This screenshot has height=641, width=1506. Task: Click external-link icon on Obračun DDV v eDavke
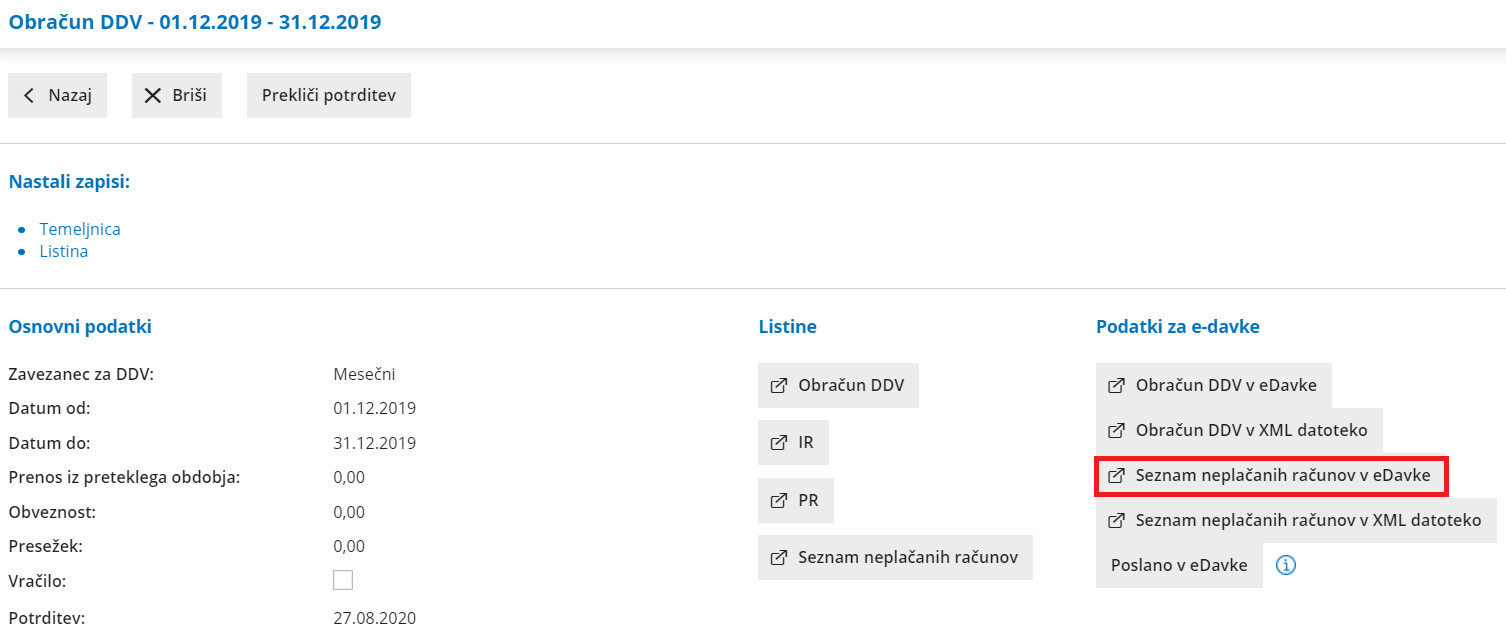pos(1117,385)
